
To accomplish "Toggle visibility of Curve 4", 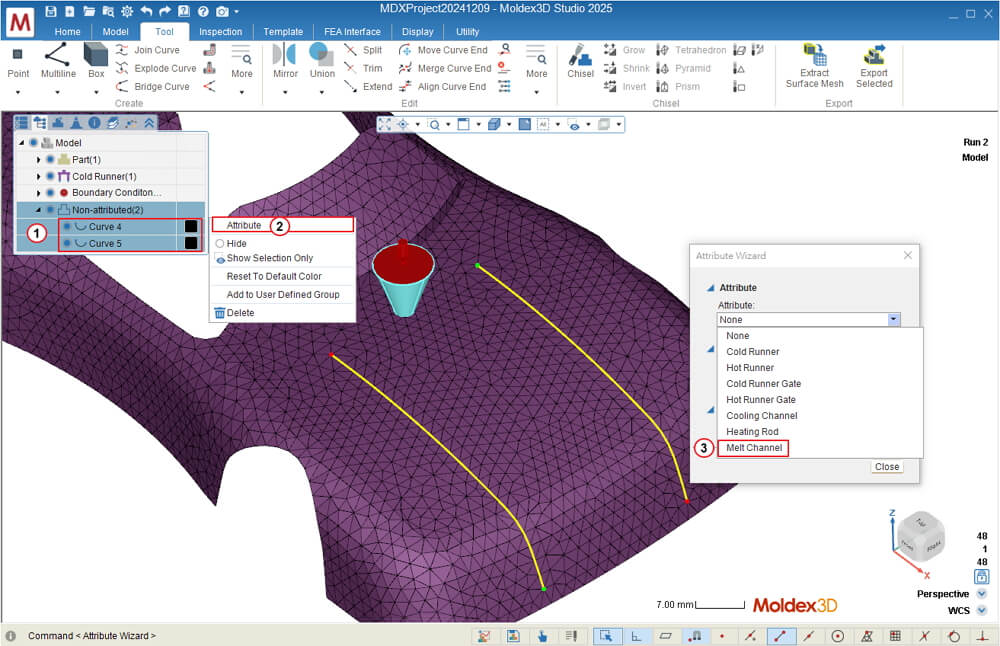I will [67, 226].
